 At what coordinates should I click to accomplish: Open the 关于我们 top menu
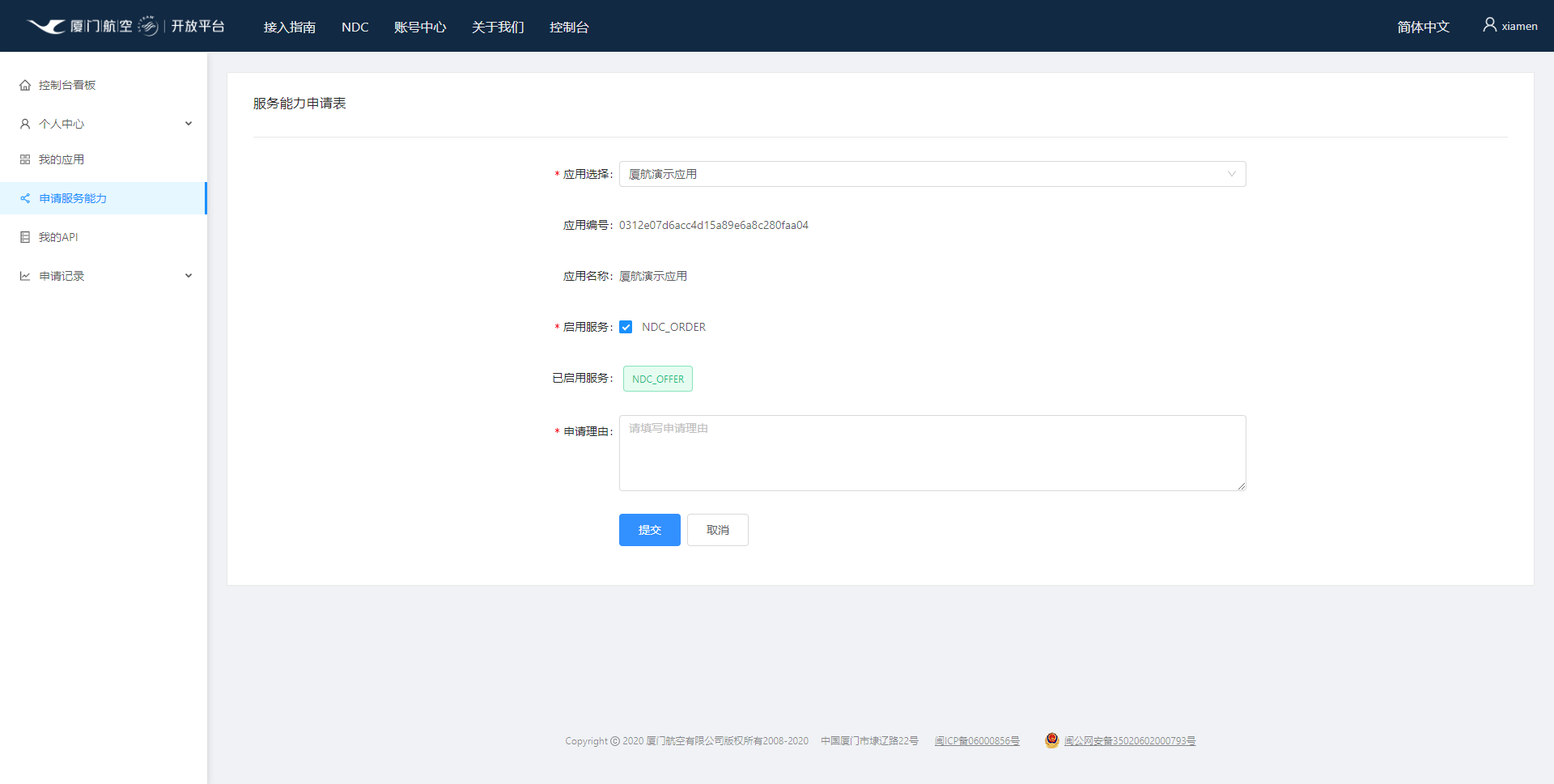point(498,27)
